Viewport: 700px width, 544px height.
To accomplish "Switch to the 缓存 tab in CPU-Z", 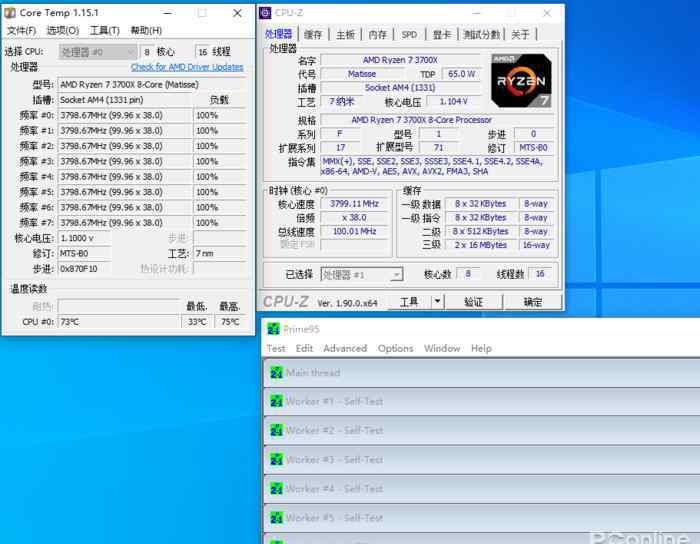I will [313, 34].
